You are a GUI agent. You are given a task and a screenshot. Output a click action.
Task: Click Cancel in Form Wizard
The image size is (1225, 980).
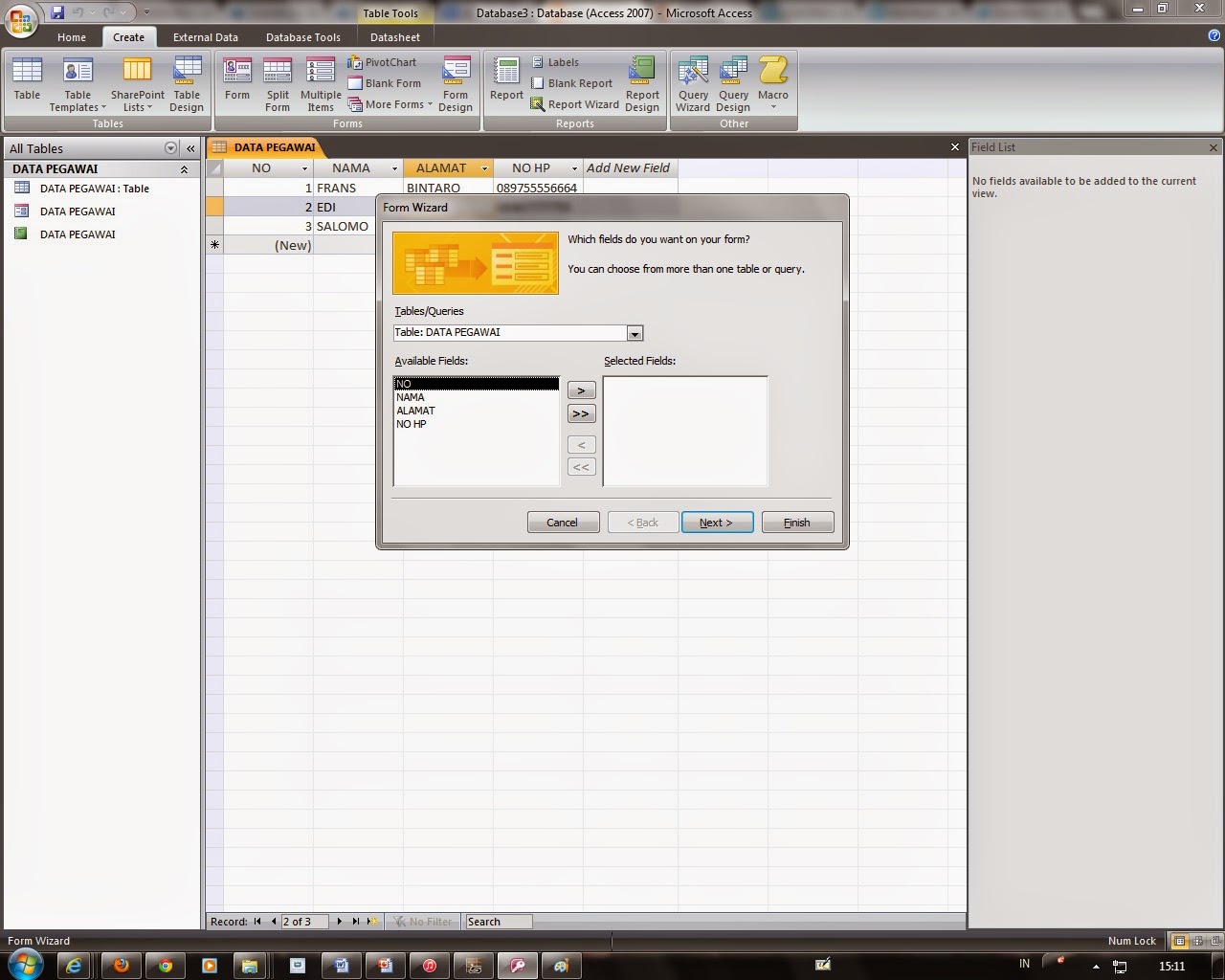(563, 523)
